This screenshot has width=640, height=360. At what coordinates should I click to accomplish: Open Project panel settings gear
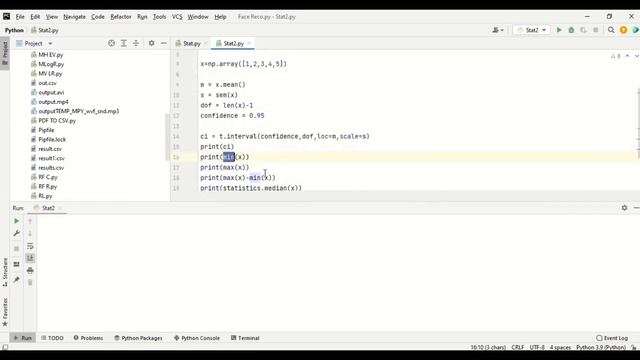(151, 43)
